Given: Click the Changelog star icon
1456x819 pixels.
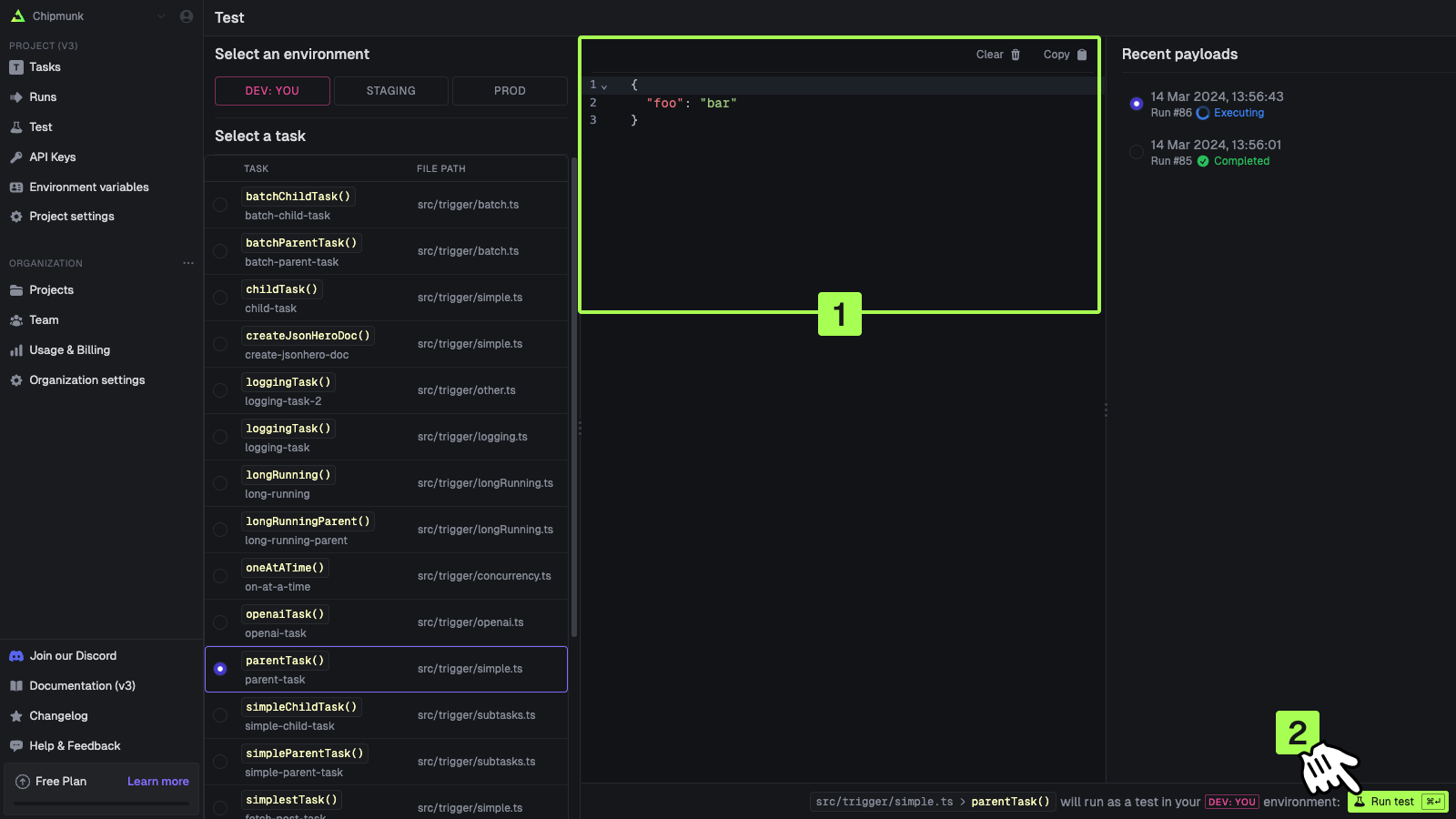Looking at the screenshot, I should (16, 716).
